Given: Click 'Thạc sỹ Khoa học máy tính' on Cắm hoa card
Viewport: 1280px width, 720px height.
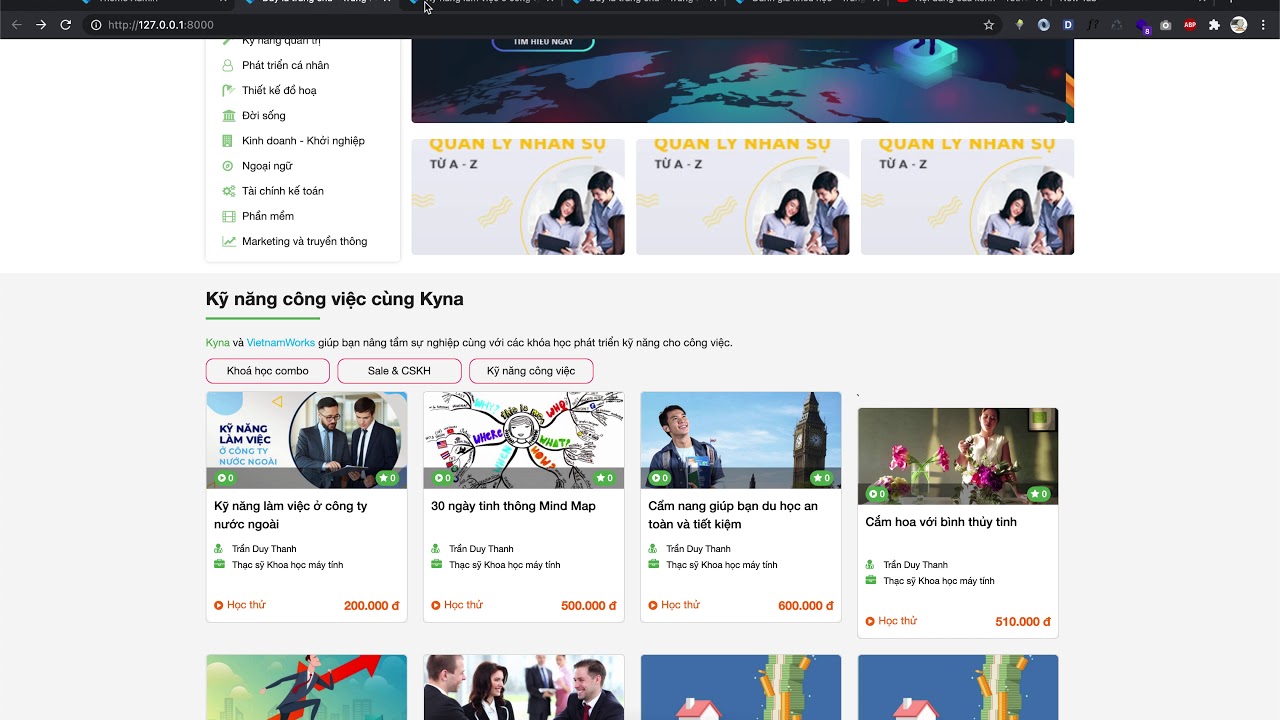Looking at the screenshot, I should point(939,581).
